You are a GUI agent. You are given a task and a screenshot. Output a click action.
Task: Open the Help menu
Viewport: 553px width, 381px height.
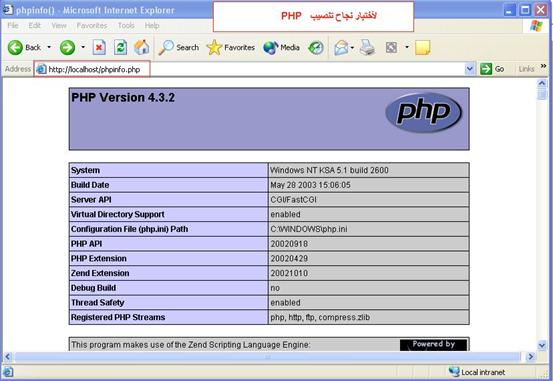(152, 25)
